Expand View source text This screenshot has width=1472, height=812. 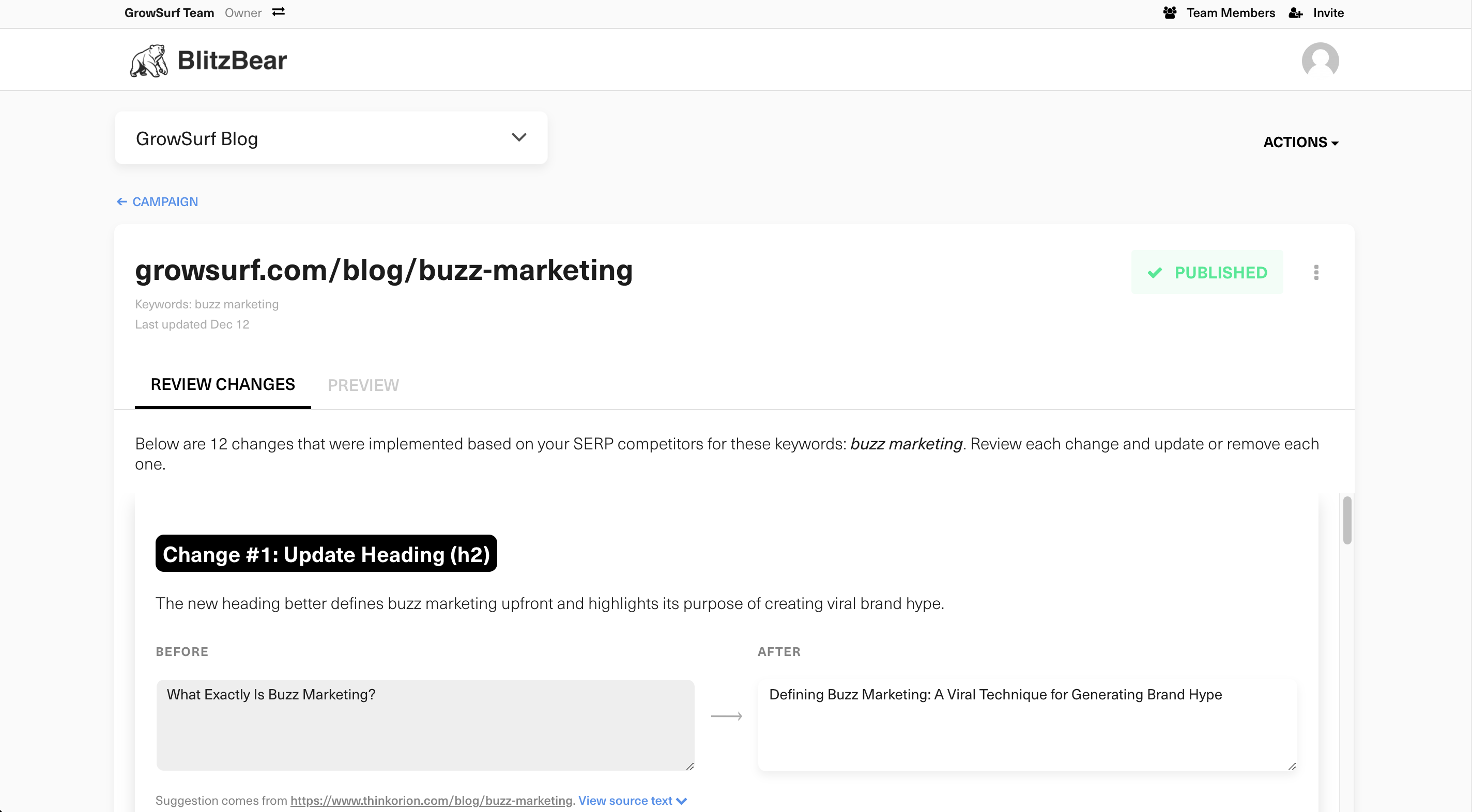[x=632, y=800]
